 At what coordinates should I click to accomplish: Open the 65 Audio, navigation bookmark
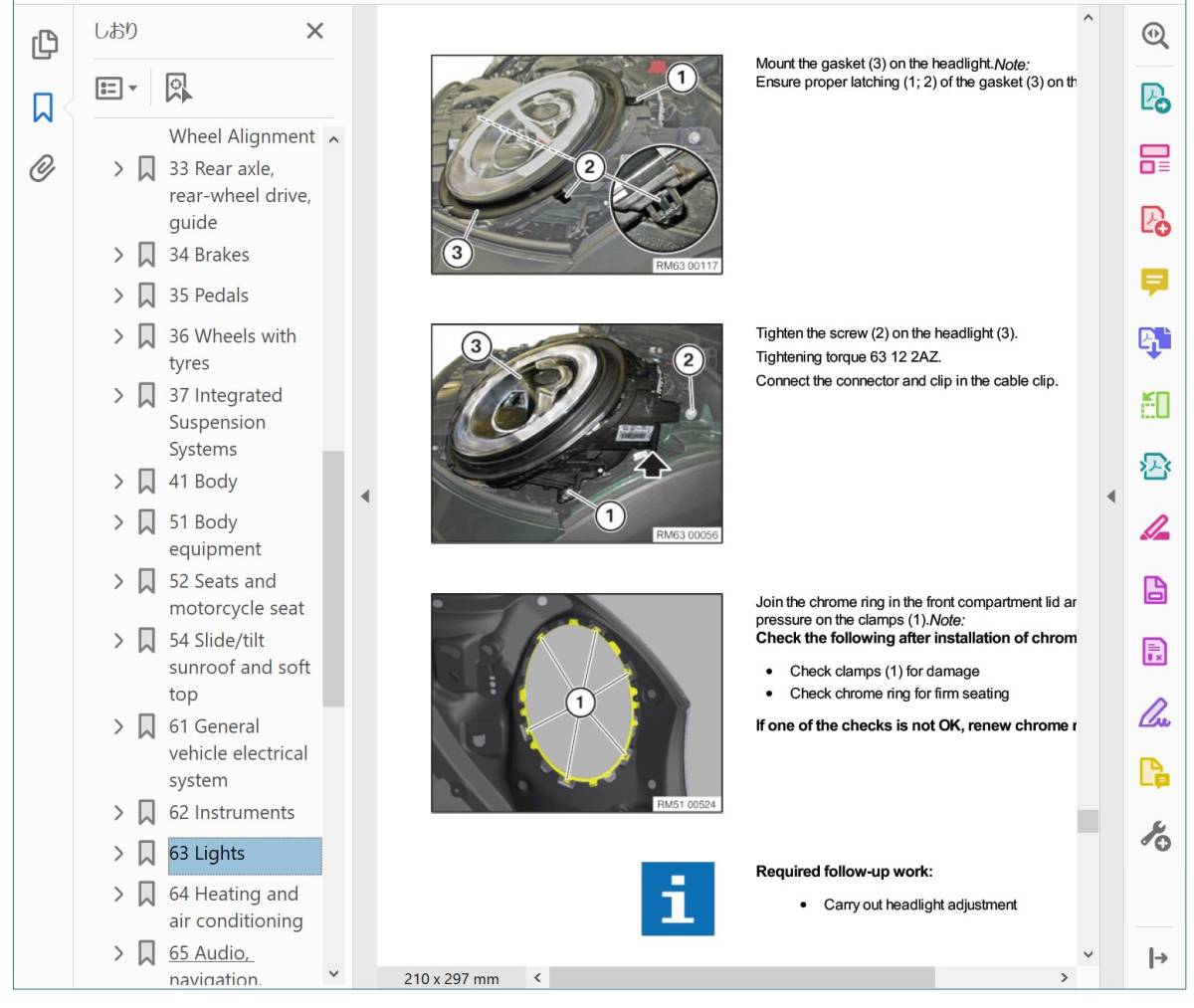(x=215, y=965)
